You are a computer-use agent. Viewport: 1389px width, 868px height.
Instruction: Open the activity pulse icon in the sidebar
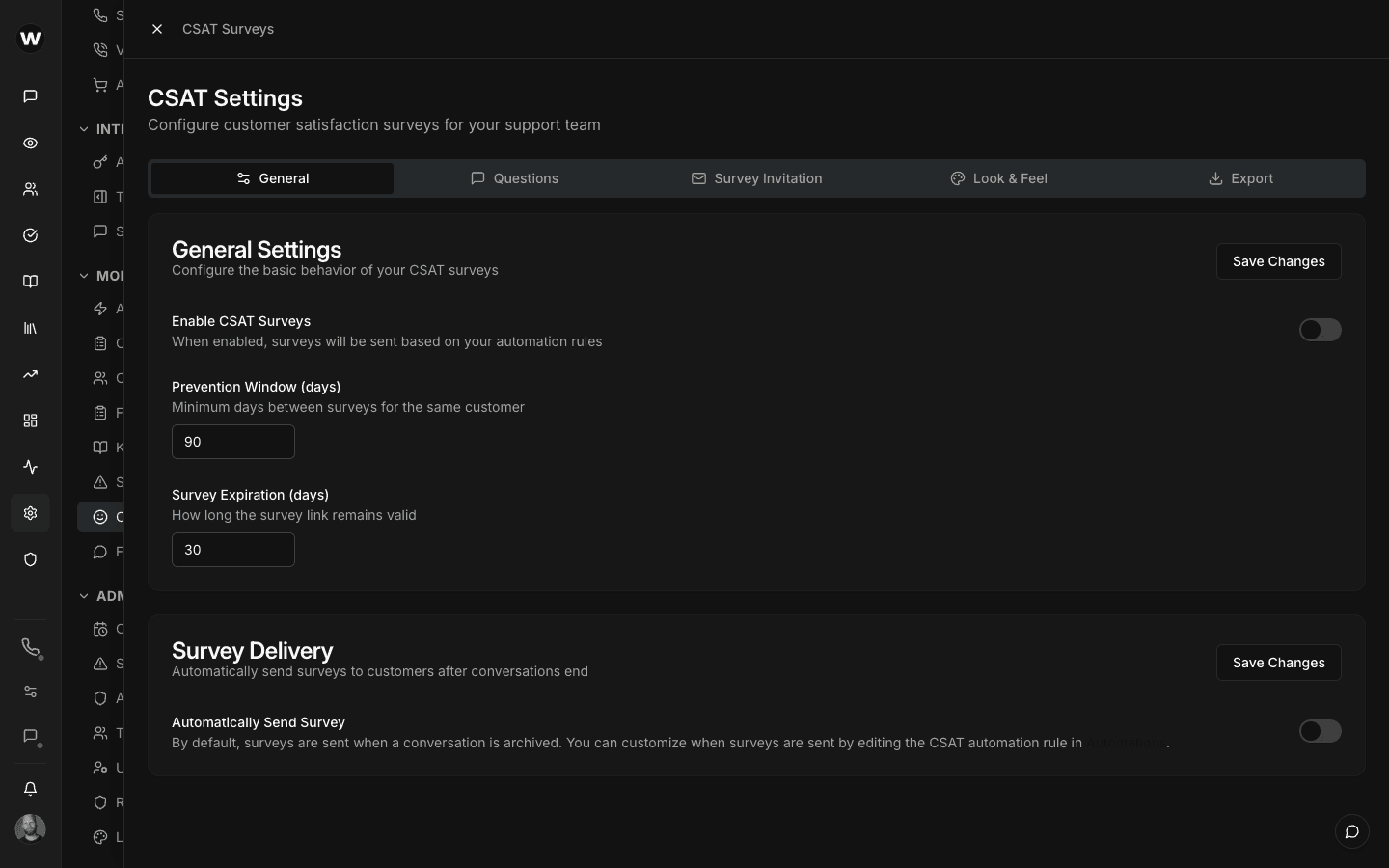pos(30,467)
